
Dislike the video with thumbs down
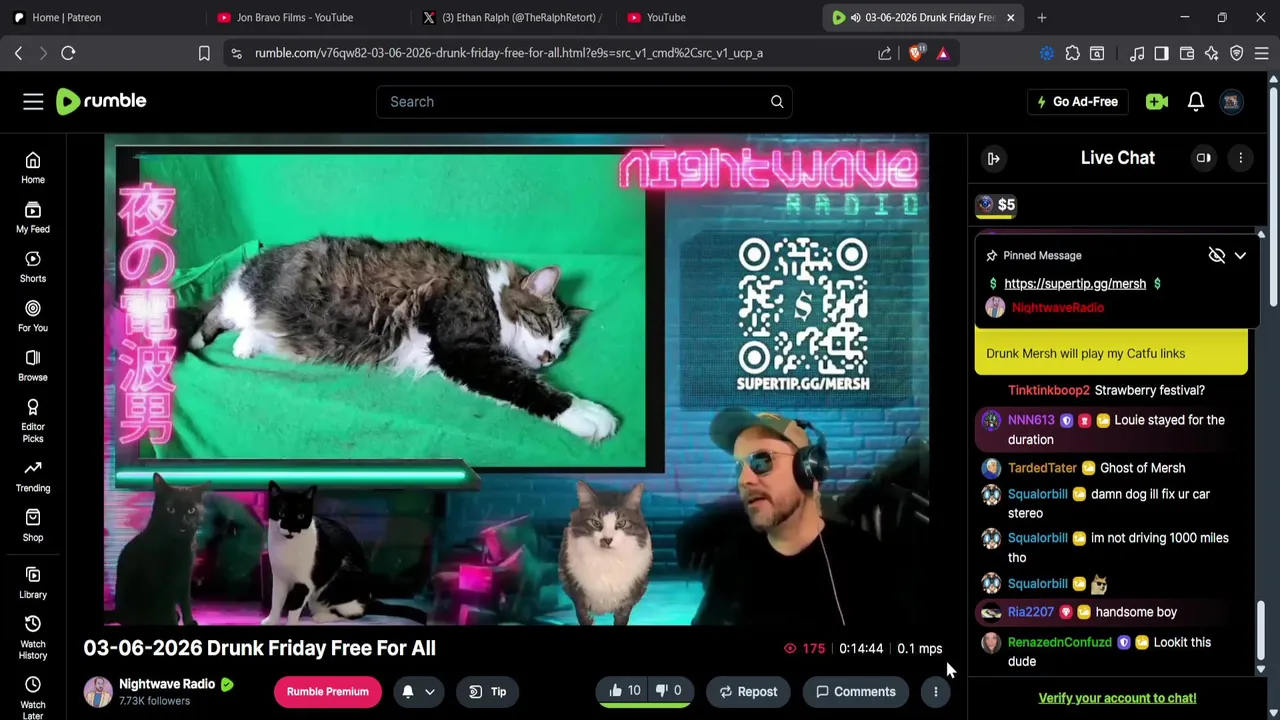667,691
